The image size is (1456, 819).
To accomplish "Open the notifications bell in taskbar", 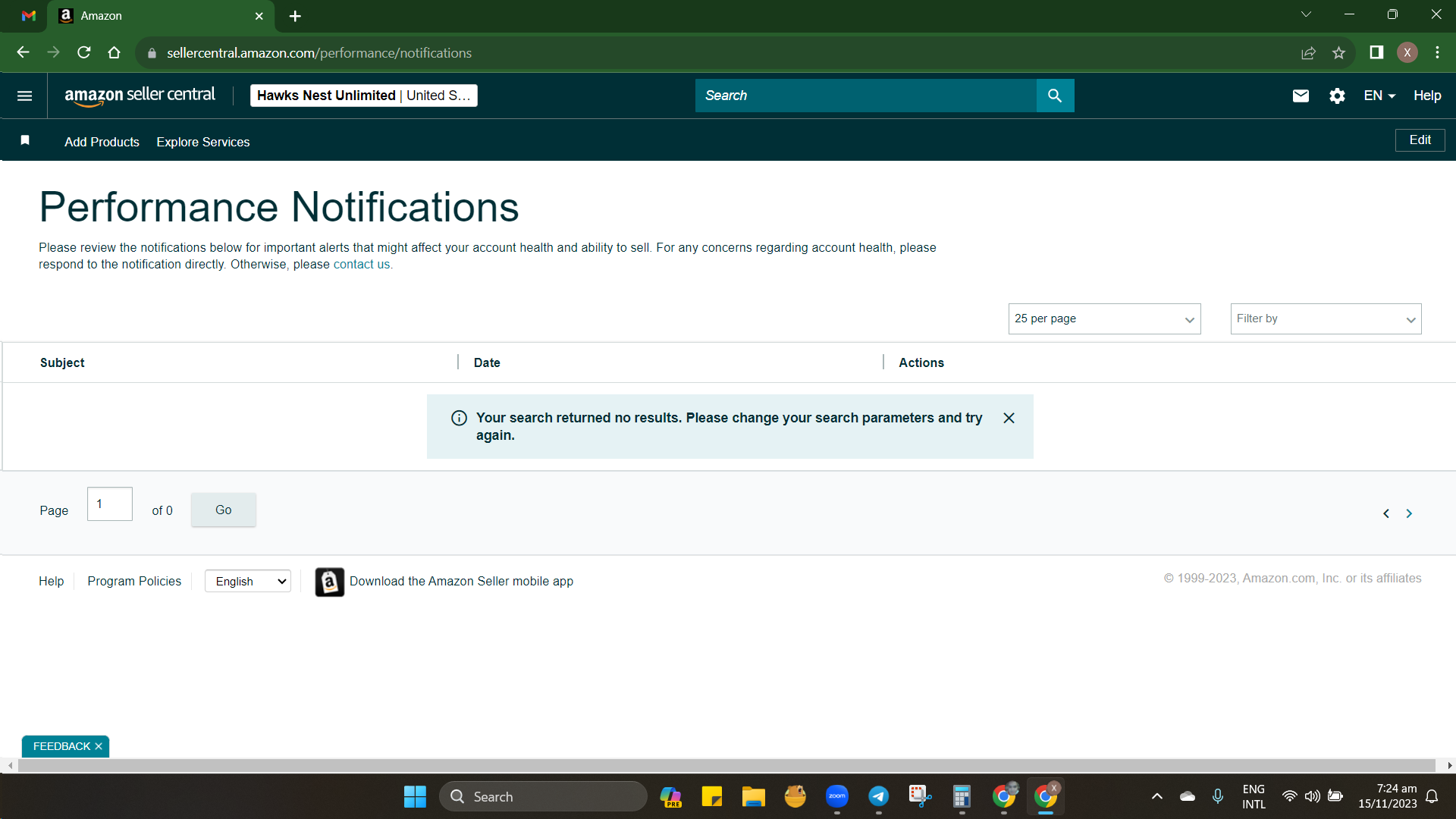I will pos(1432,796).
